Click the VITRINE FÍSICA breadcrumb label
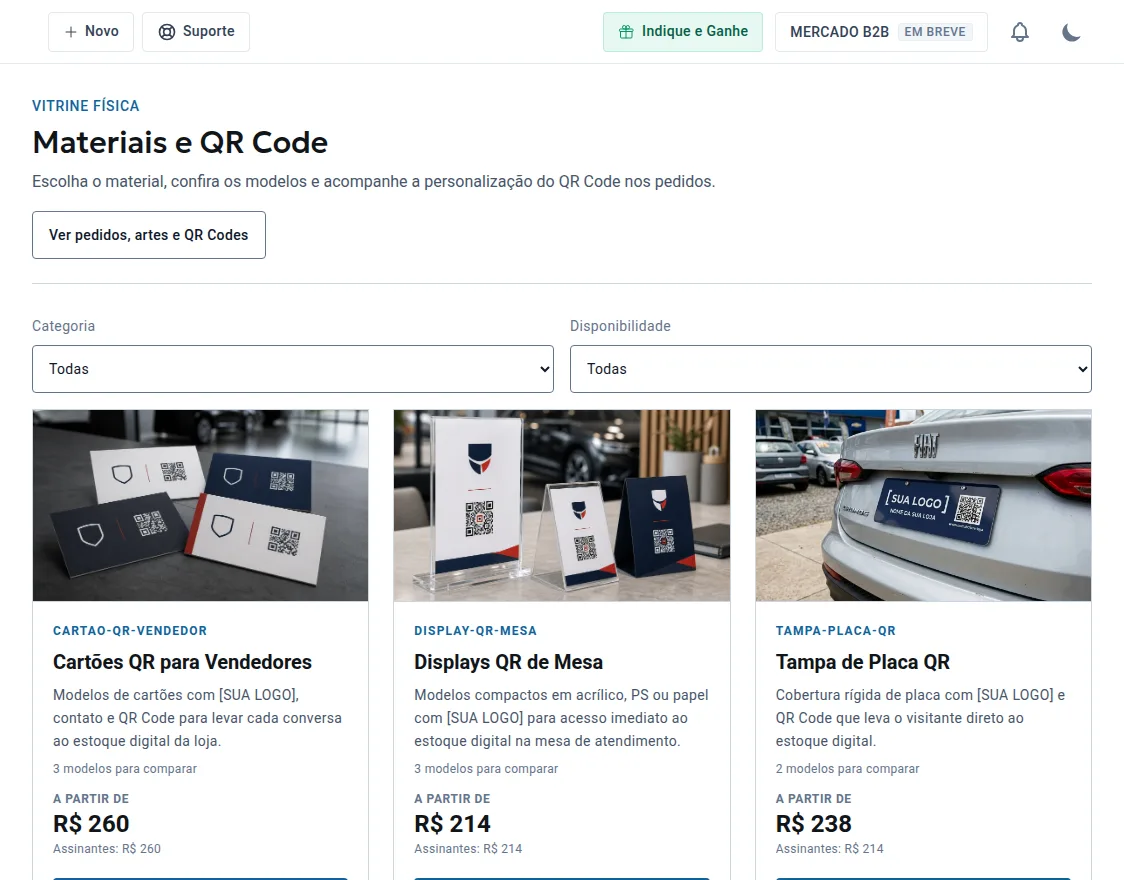The height and width of the screenshot is (880, 1124). 85,106
